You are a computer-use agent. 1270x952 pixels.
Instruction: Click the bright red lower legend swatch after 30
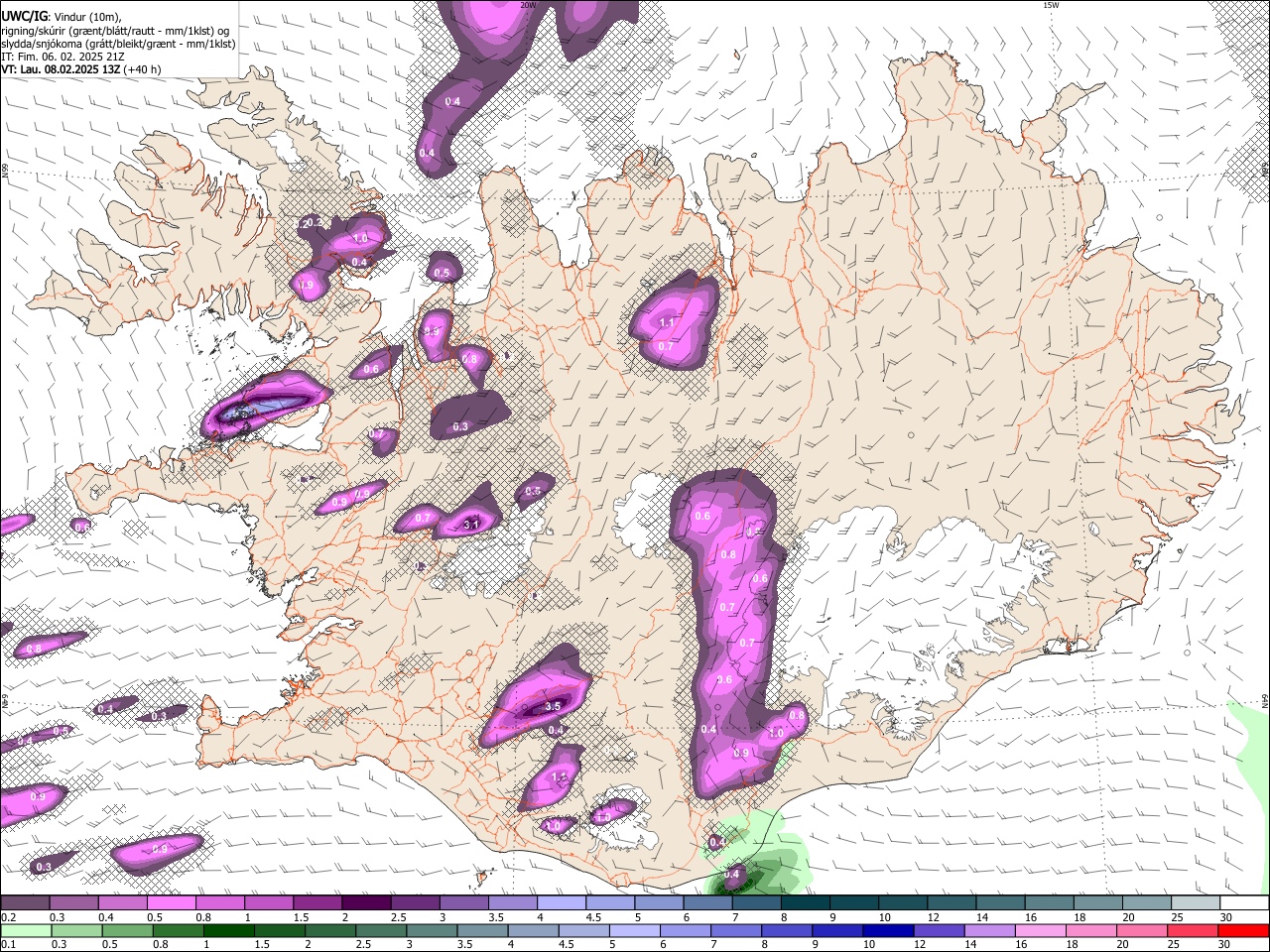pyautogui.click(x=1242, y=930)
